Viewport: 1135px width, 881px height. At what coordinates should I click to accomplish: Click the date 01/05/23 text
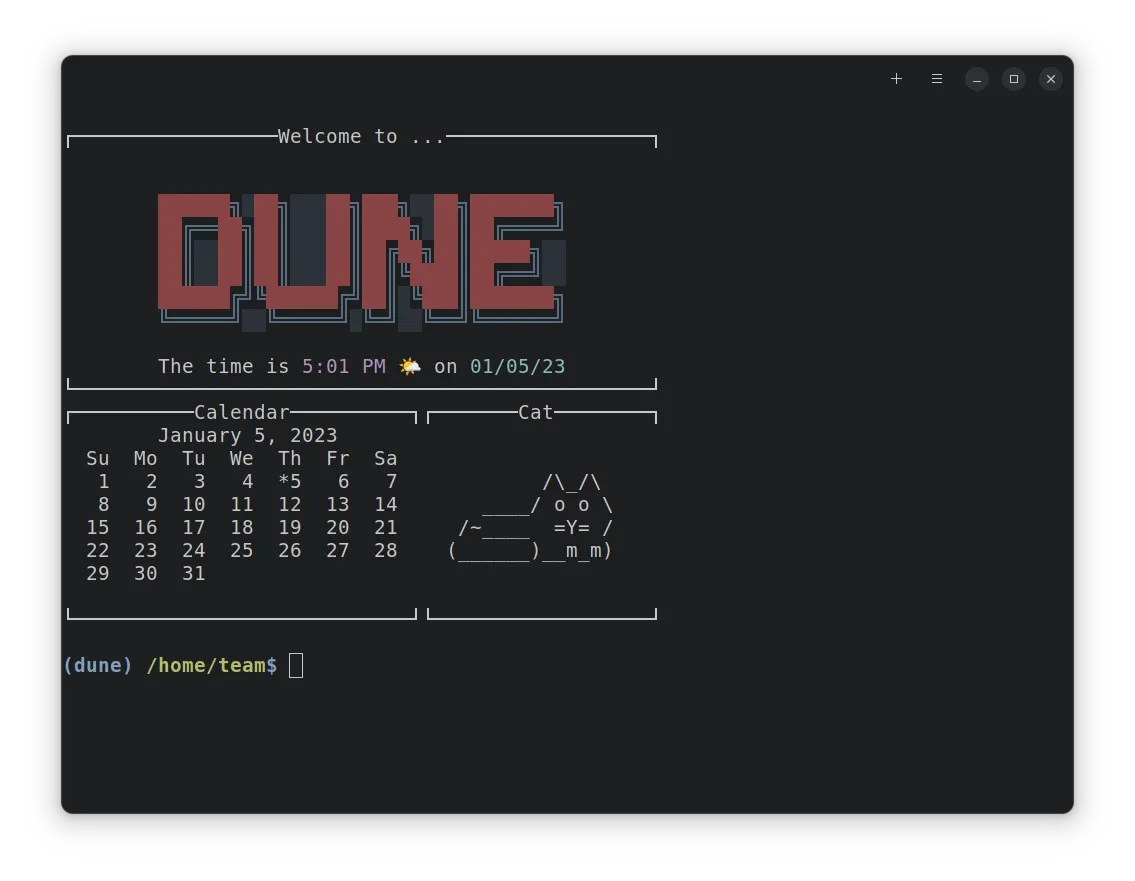(517, 366)
